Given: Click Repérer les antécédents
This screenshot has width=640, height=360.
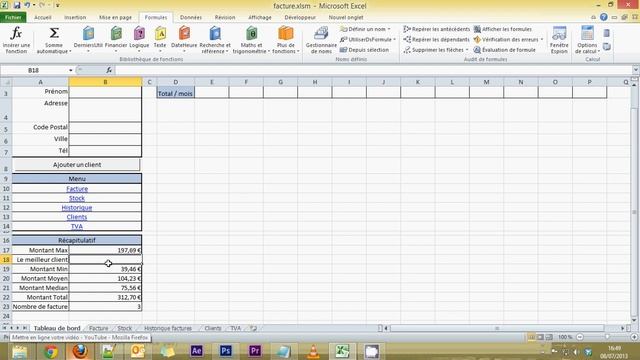Looking at the screenshot, I should (x=436, y=29).
